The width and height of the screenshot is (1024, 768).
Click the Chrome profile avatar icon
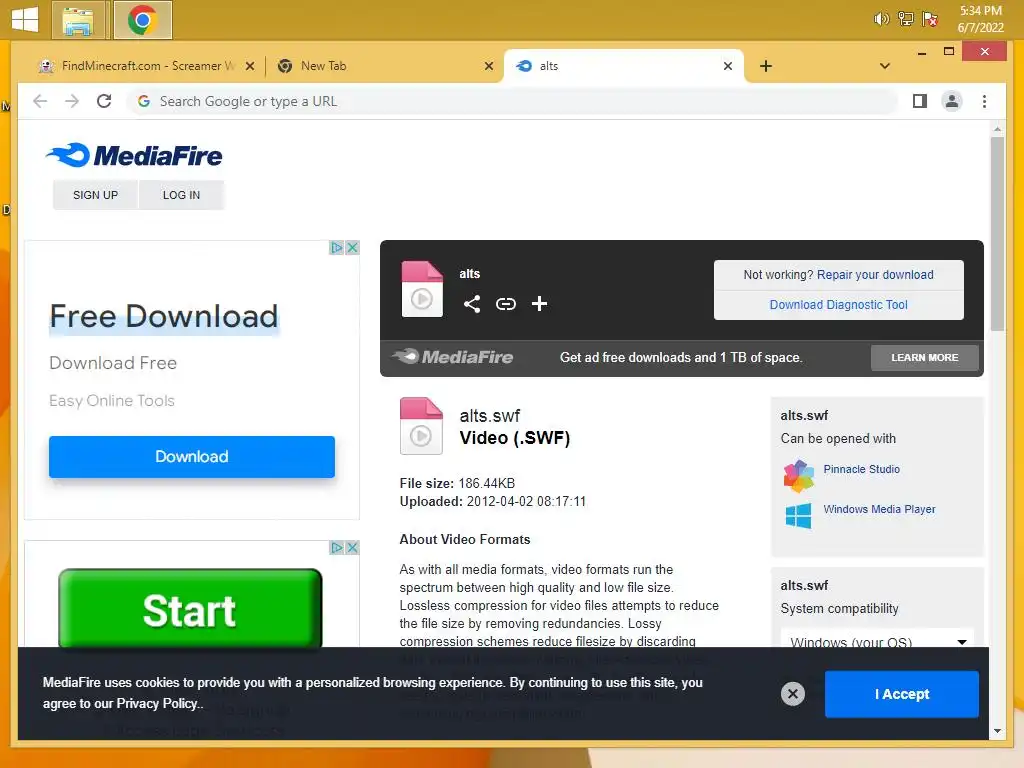(952, 101)
